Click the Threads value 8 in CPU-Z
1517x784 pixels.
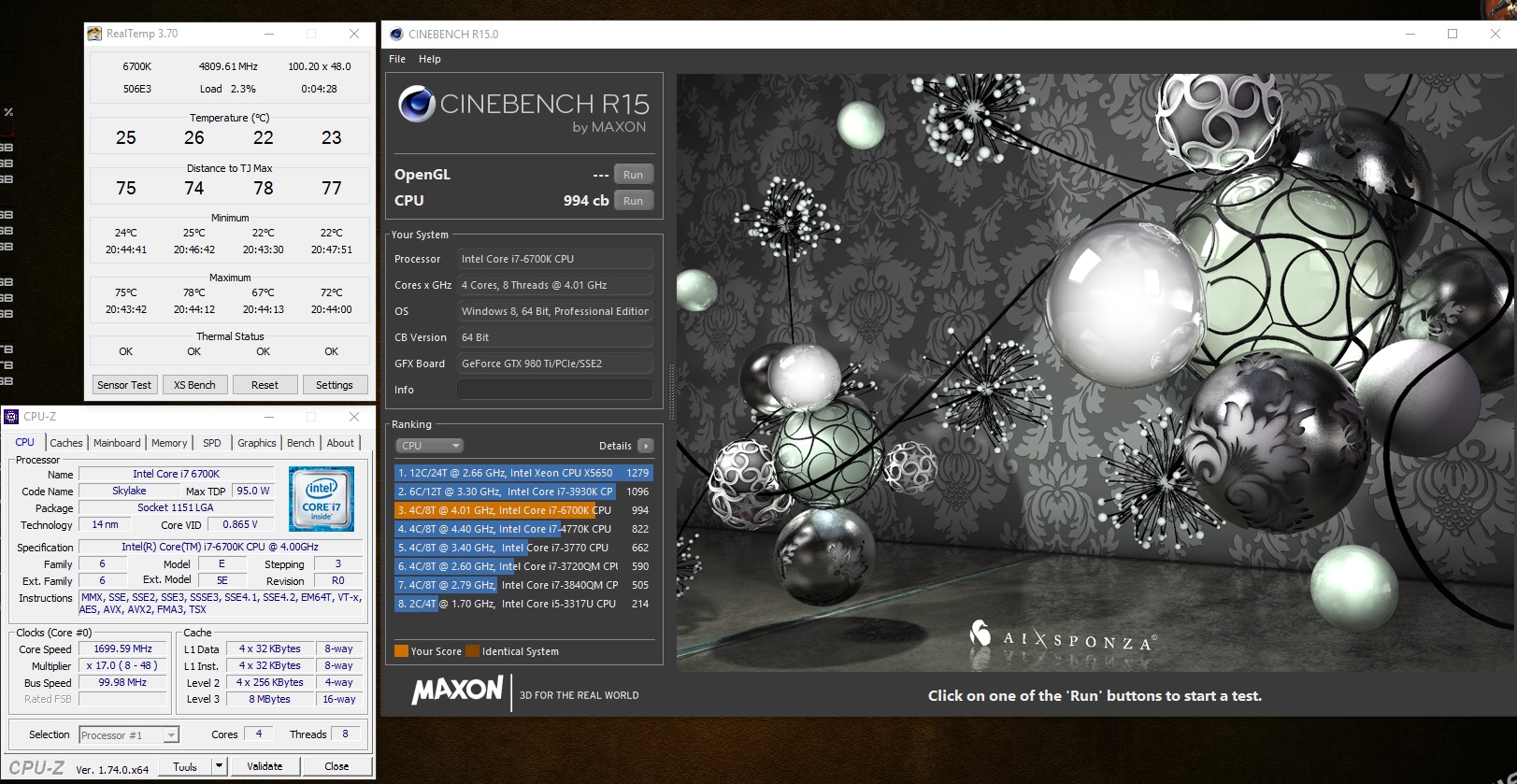coord(345,734)
